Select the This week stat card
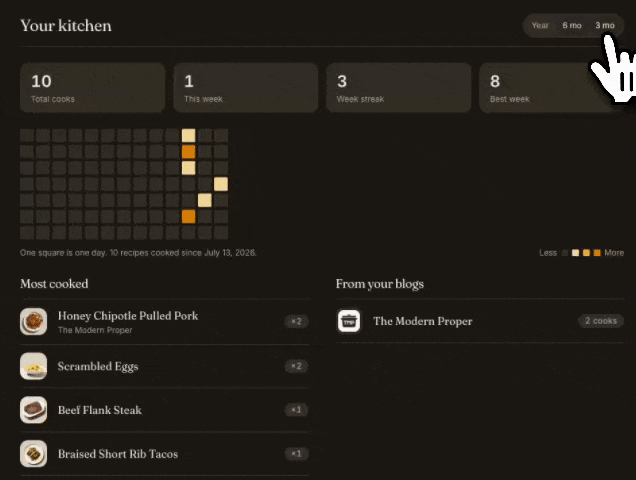Screen dimensions: 636x480 tap(245, 88)
